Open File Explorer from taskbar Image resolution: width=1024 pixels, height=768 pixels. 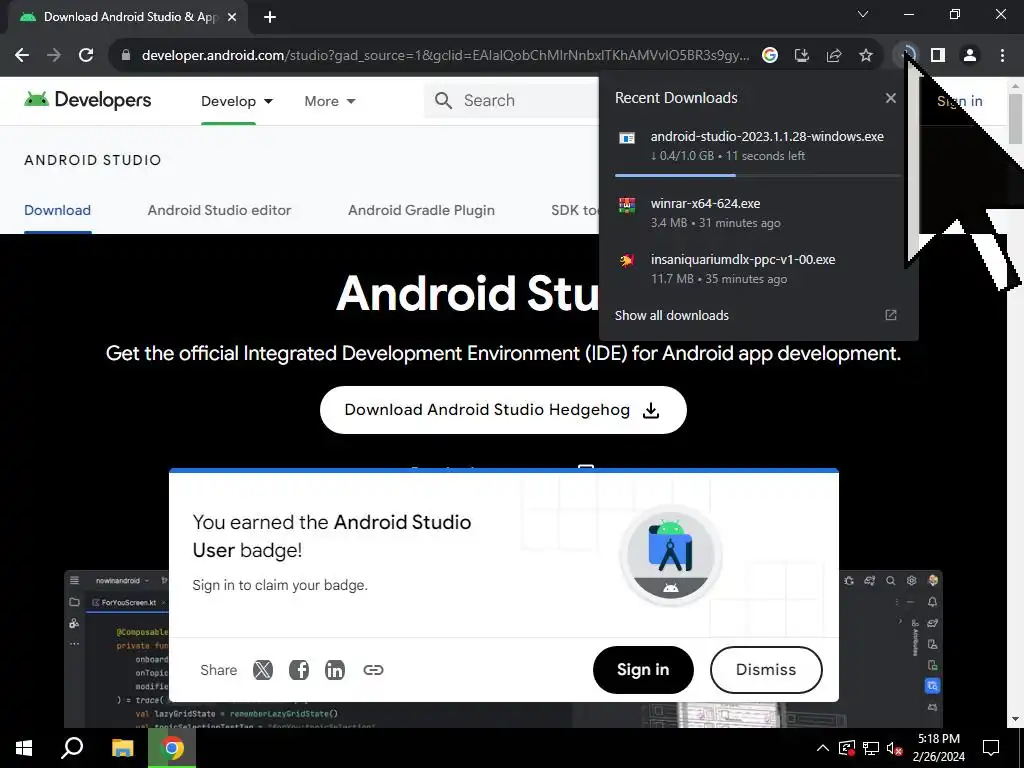(122, 748)
